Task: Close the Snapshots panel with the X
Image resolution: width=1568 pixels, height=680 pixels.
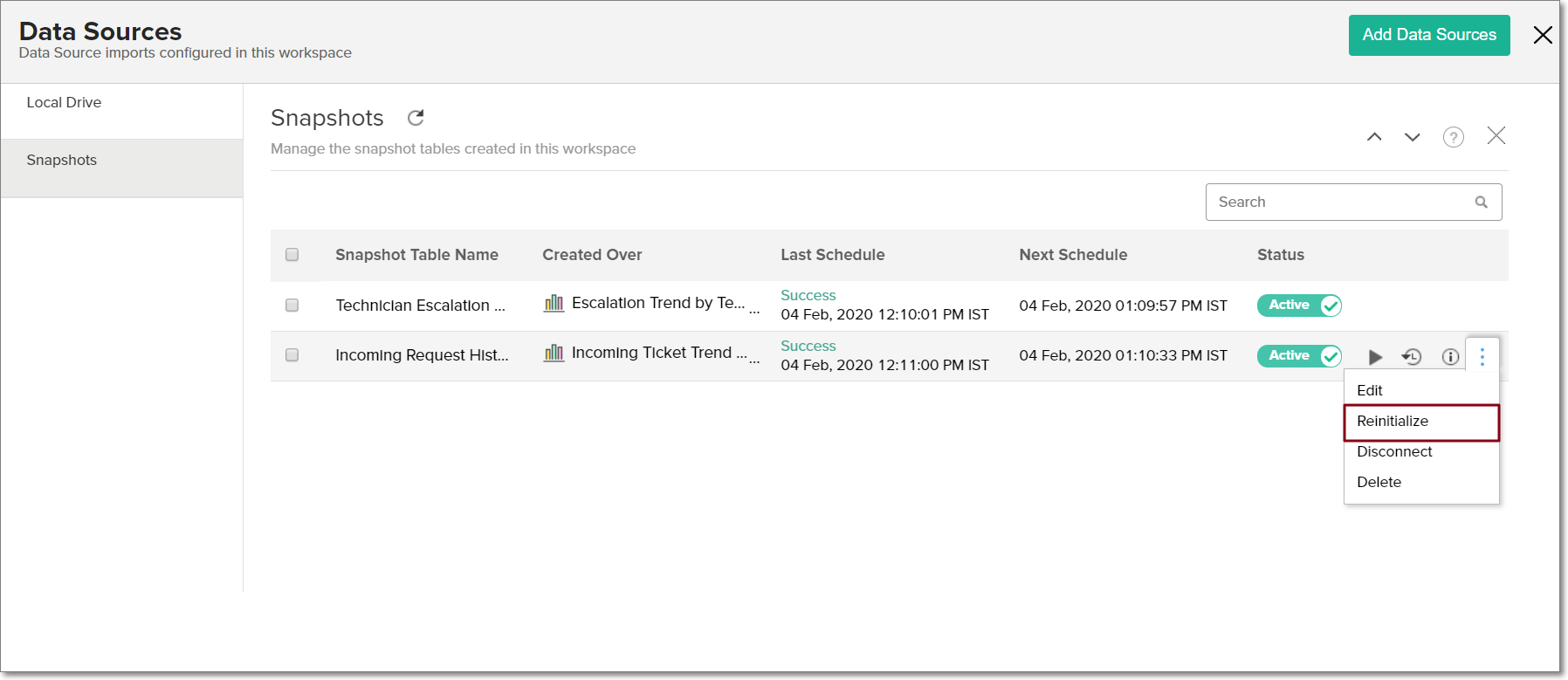Action: (1496, 136)
